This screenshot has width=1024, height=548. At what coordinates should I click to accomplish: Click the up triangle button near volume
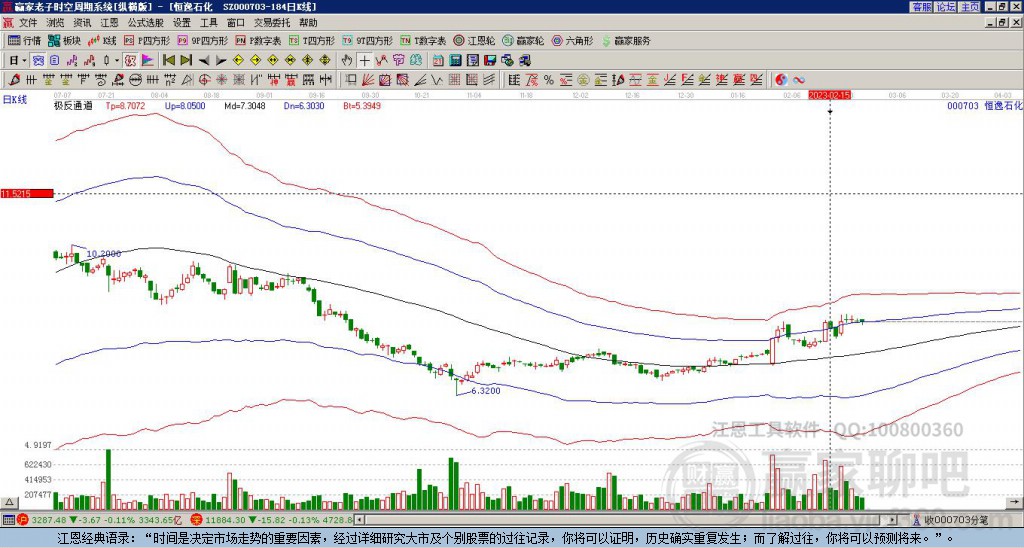coord(9,503)
